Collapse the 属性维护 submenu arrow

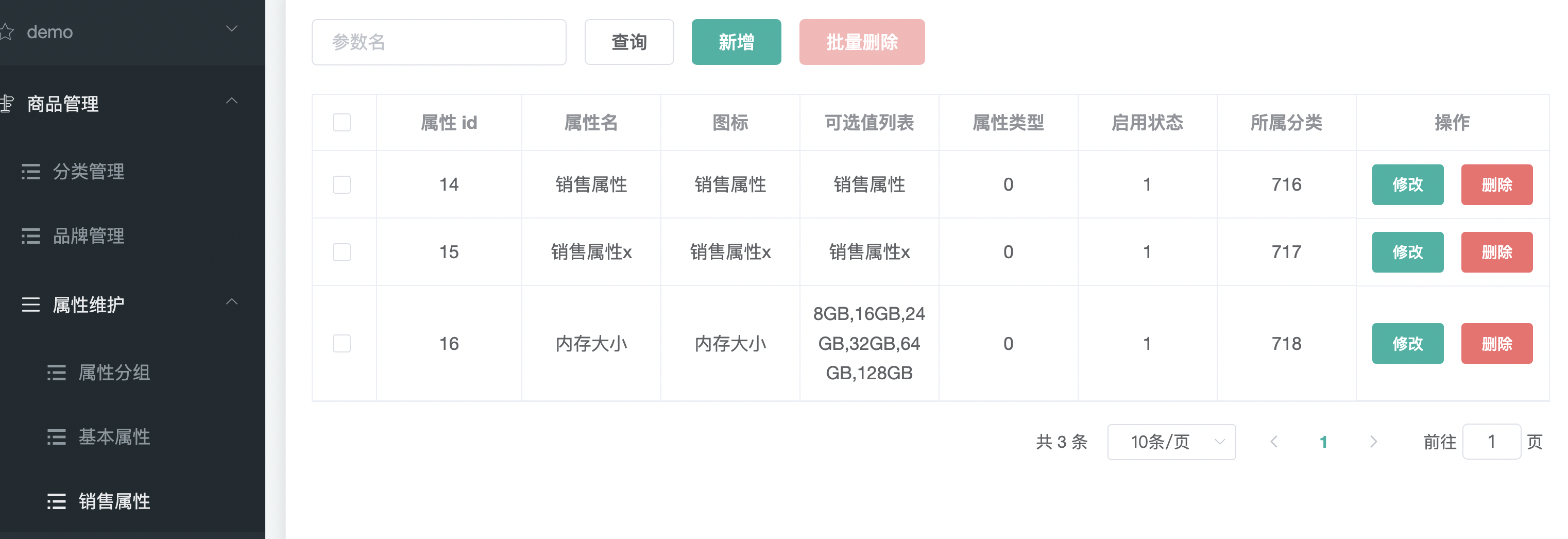click(231, 302)
